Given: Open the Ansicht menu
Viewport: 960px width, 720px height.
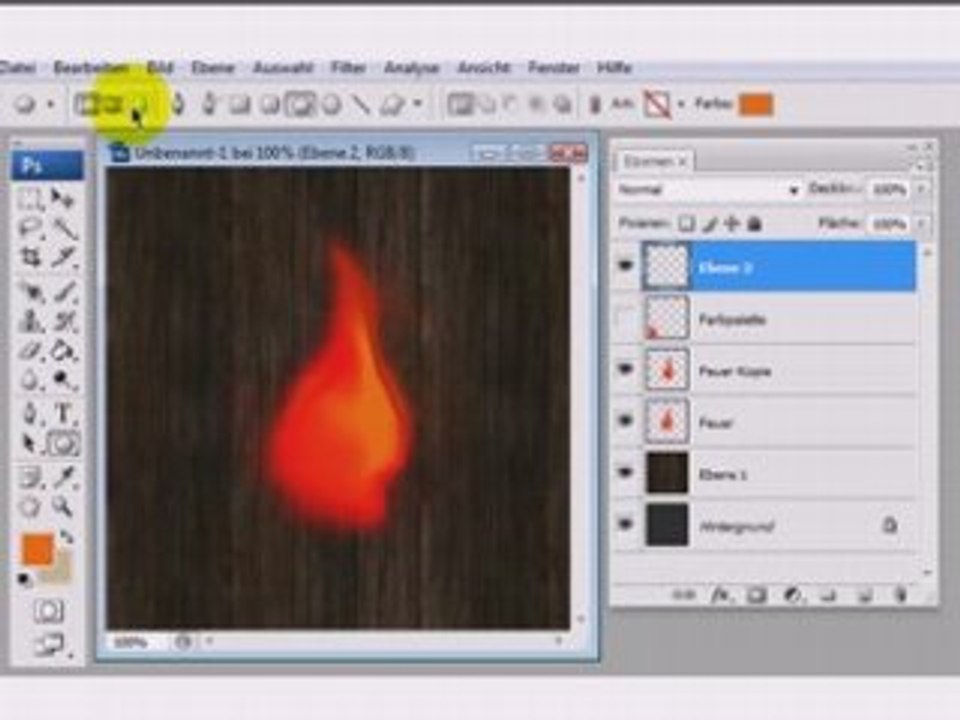Looking at the screenshot, I should (x=484, y=68).
